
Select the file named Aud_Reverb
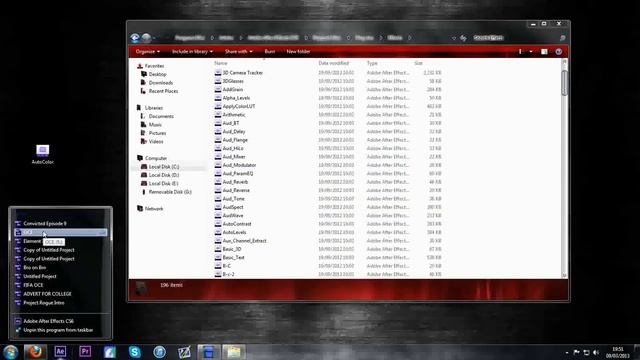[x=235, y=182]
